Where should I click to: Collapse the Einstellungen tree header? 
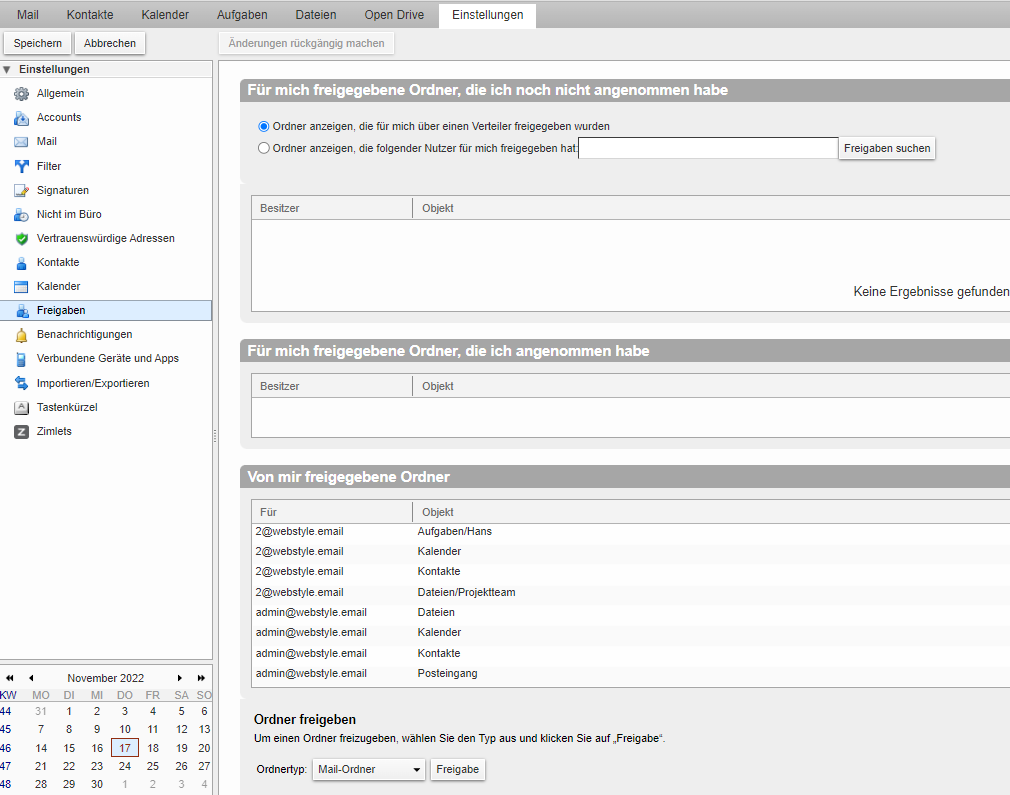coord(8,70)
